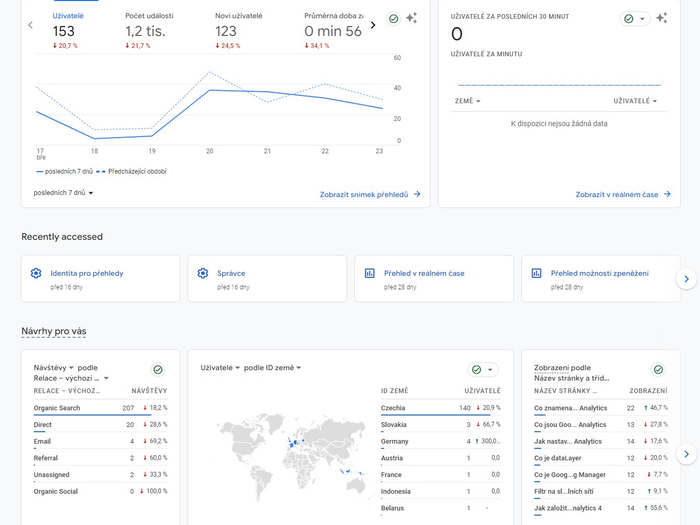Click the chart icon on Přehled možností zpeněžení card
700x525 pixels.
pos(536,273)
